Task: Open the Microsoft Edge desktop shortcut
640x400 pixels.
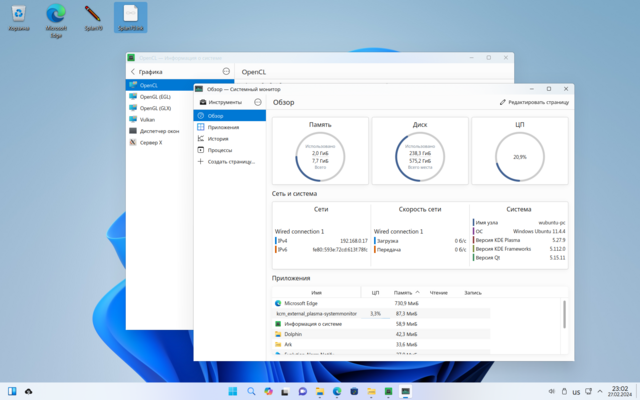Action: pos(56,17)
